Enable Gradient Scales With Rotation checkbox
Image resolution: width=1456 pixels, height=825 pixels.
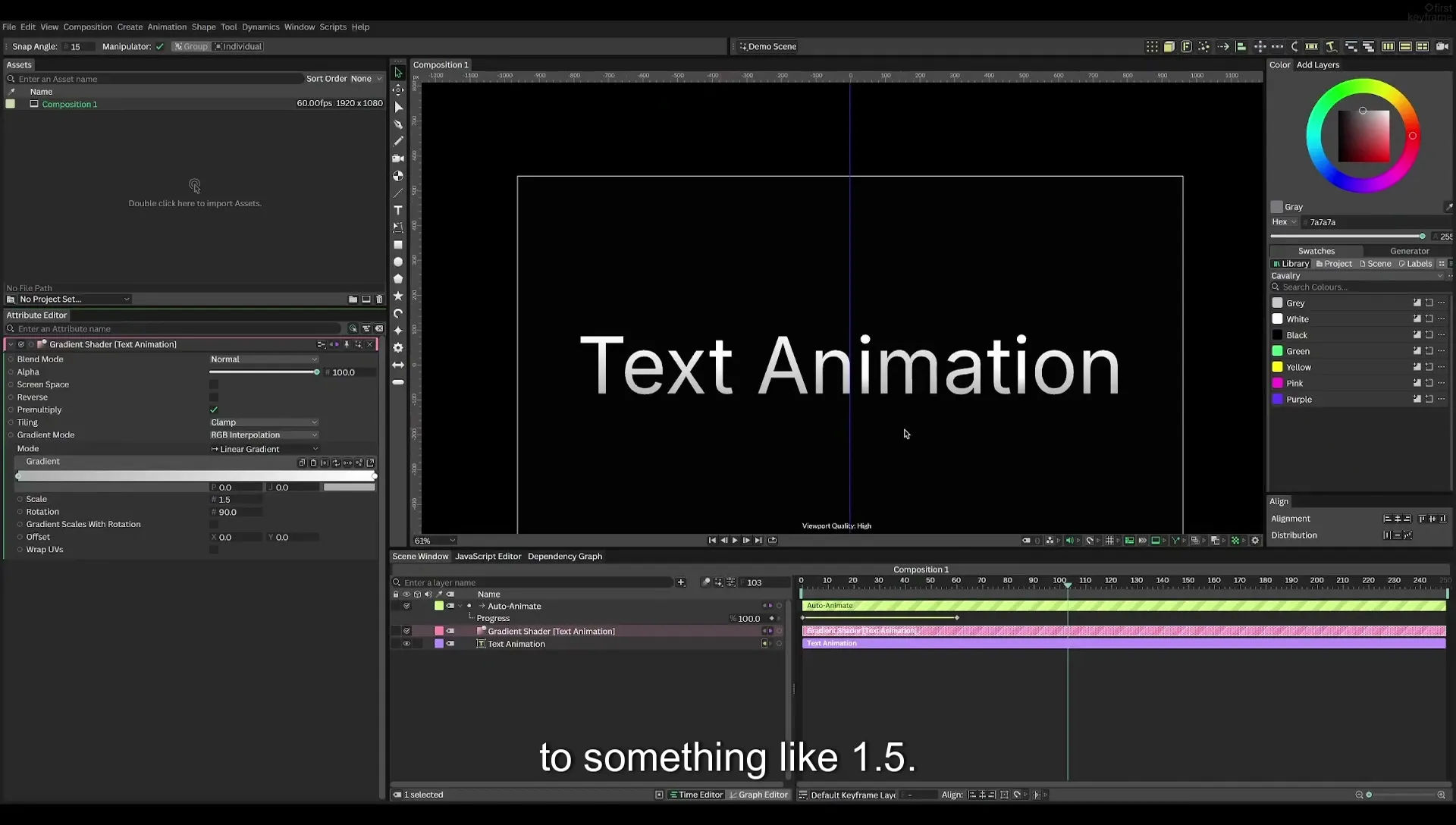click(214, 524)
